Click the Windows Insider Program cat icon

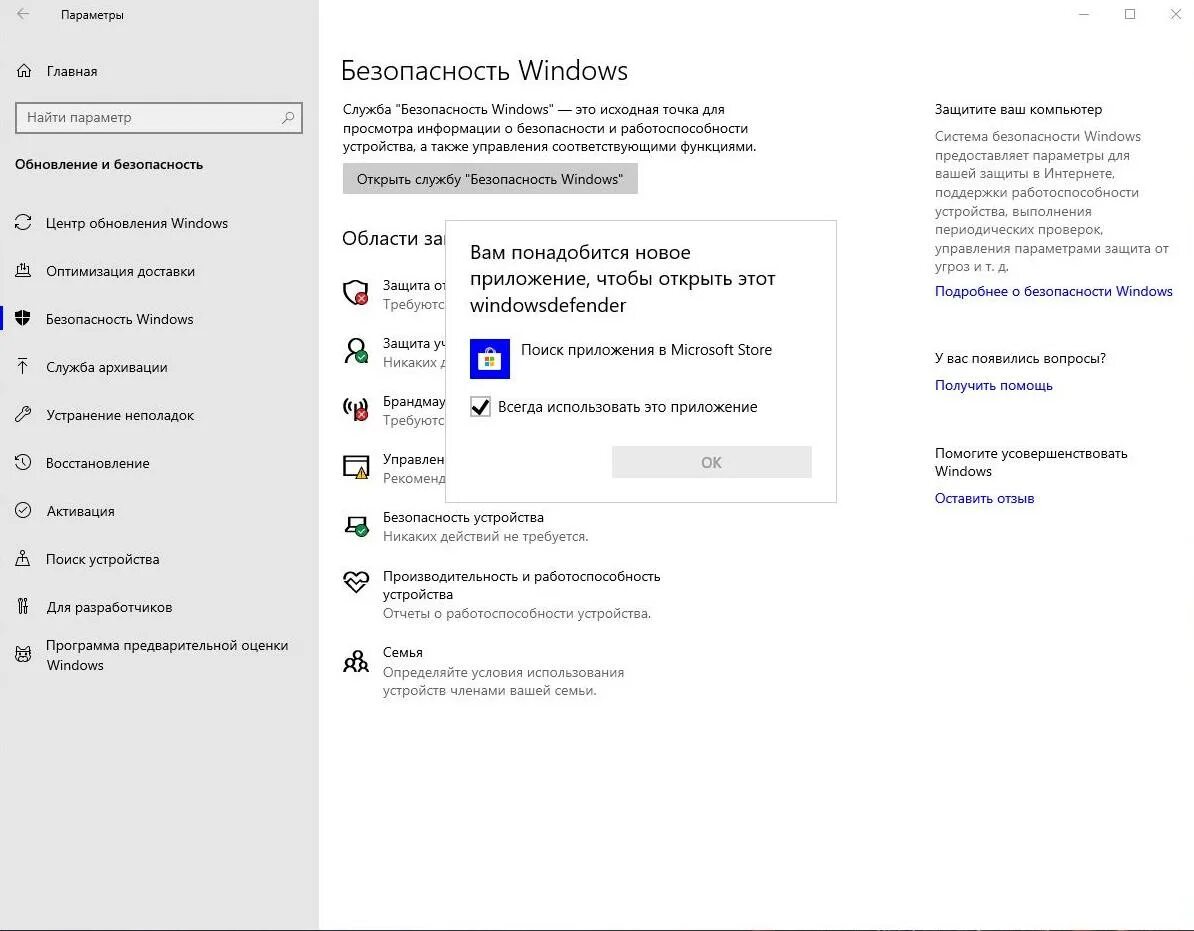pos(23,654)
